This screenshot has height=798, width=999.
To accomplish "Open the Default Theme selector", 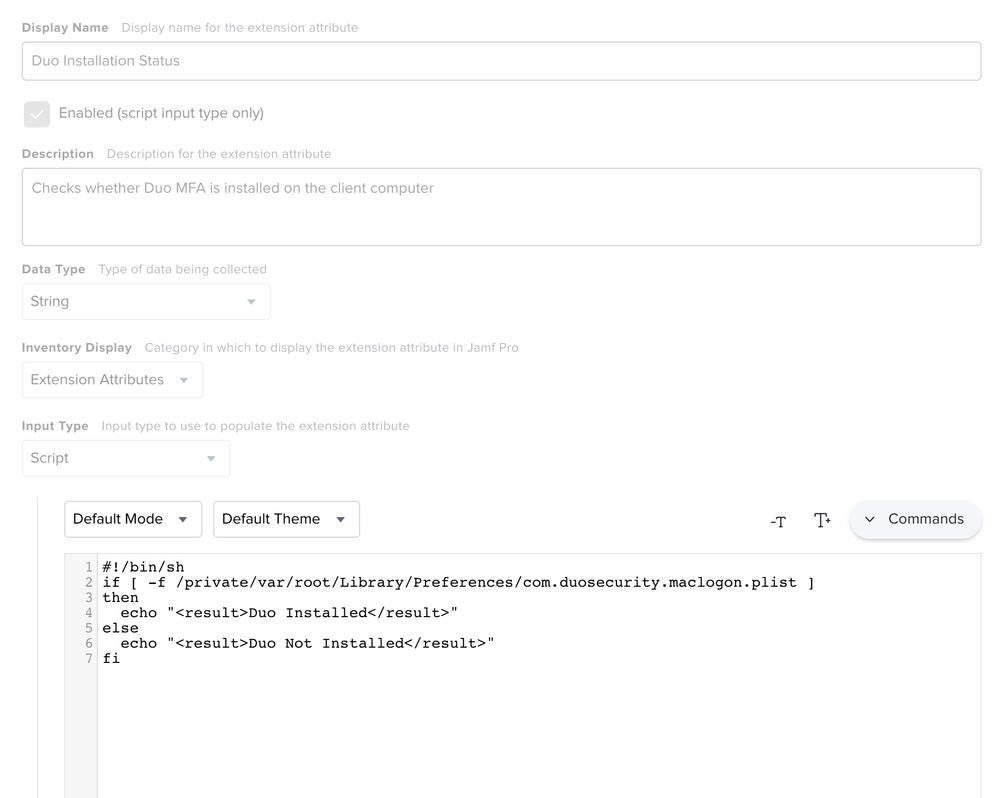I will (x=286, y=519).
